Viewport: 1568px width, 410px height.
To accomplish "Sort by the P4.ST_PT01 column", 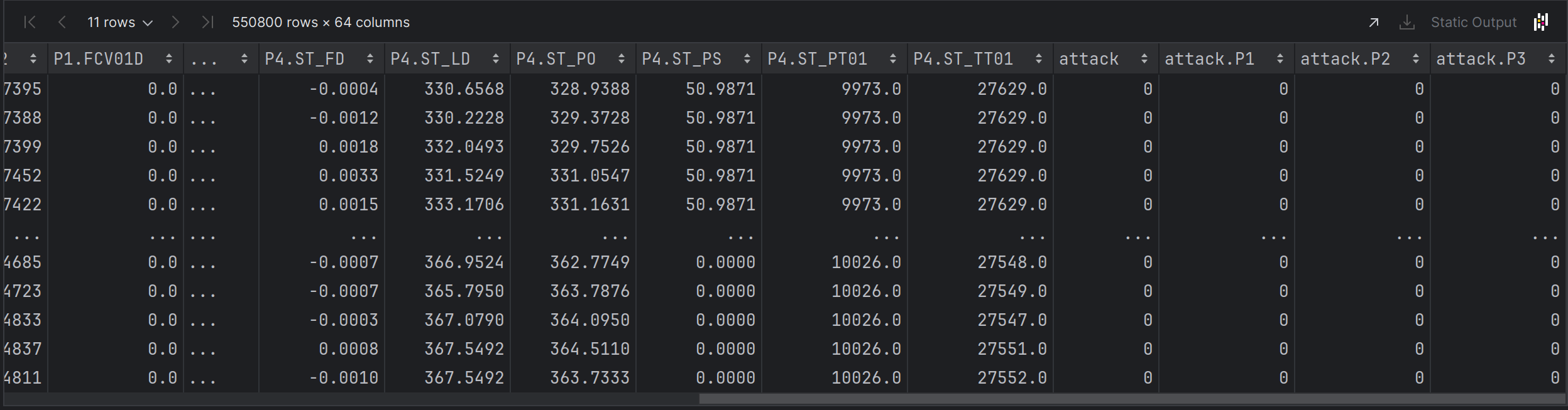I will (x=892, y=59).
